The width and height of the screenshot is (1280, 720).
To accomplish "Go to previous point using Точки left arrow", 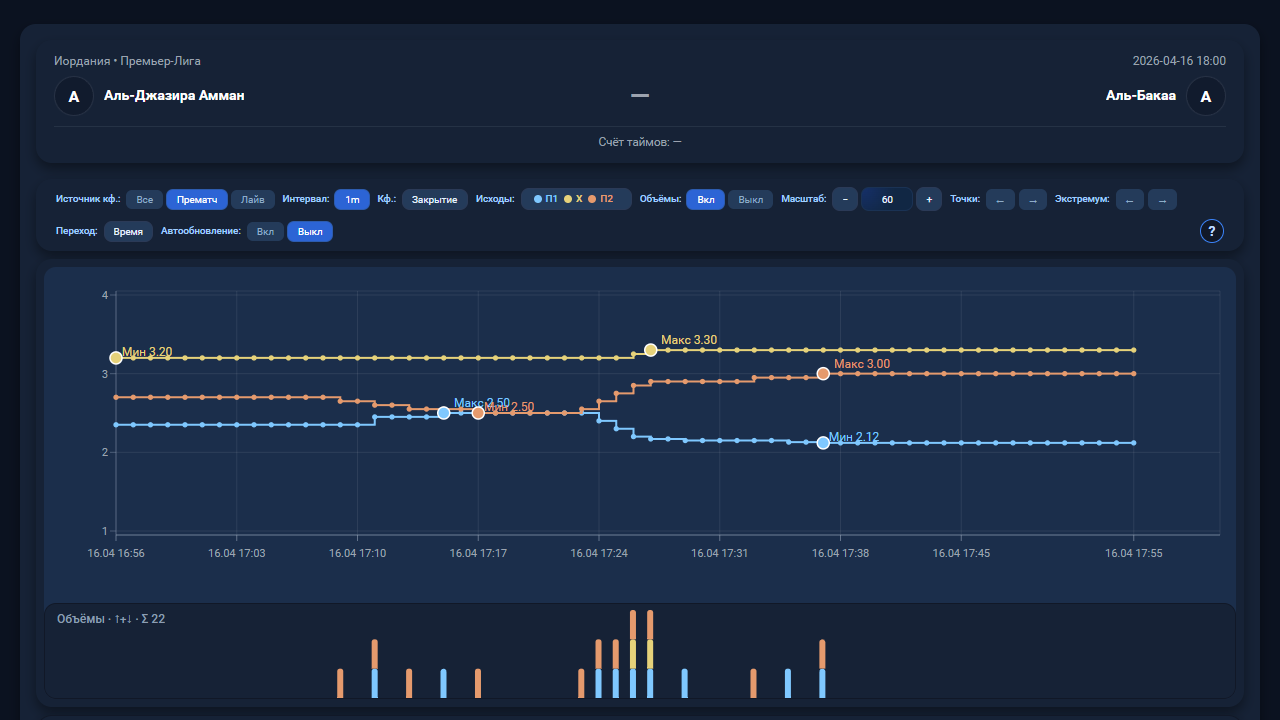I will coord(1000,200).
